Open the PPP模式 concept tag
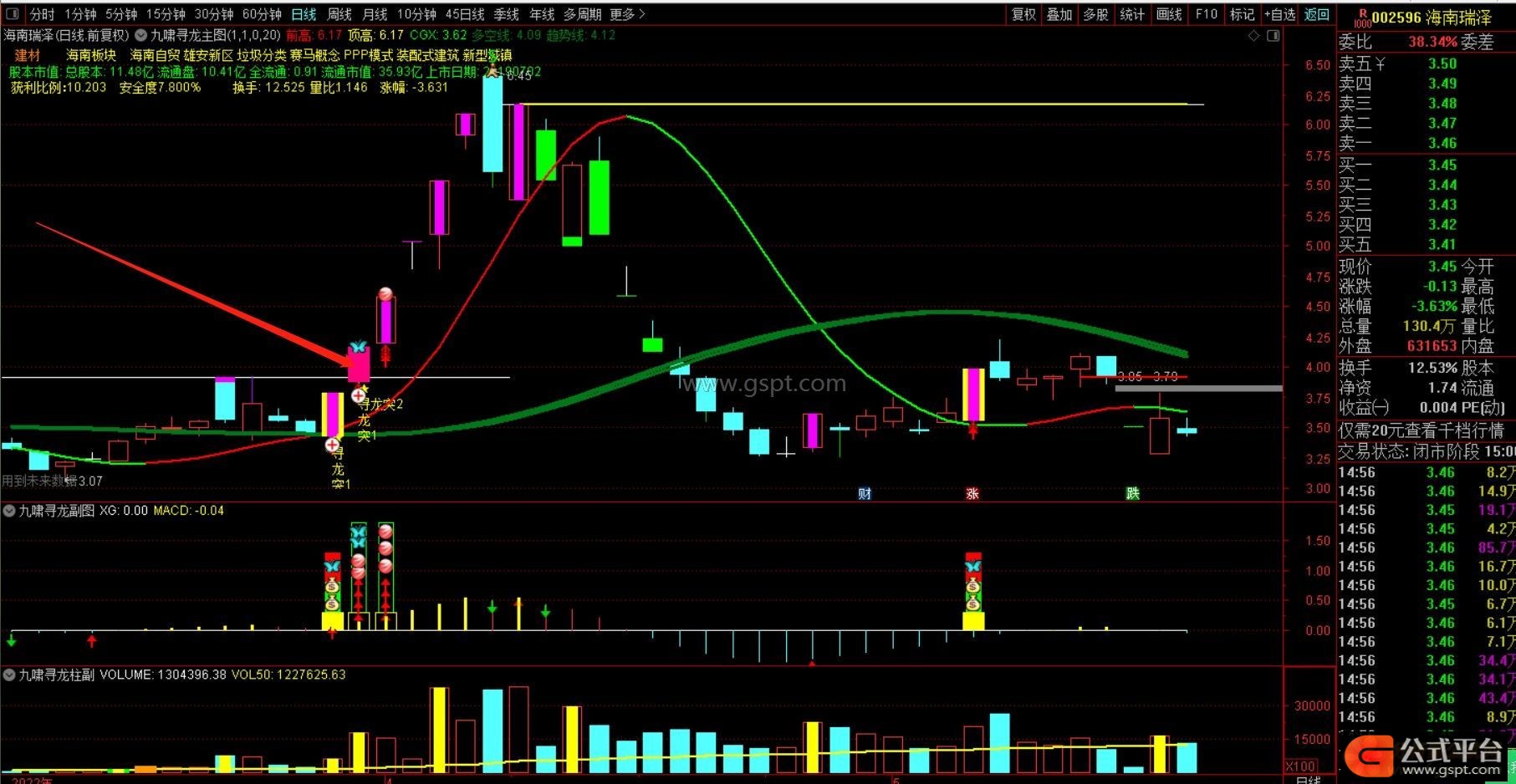Screen dimensions: 1516x784 (368, 55)
